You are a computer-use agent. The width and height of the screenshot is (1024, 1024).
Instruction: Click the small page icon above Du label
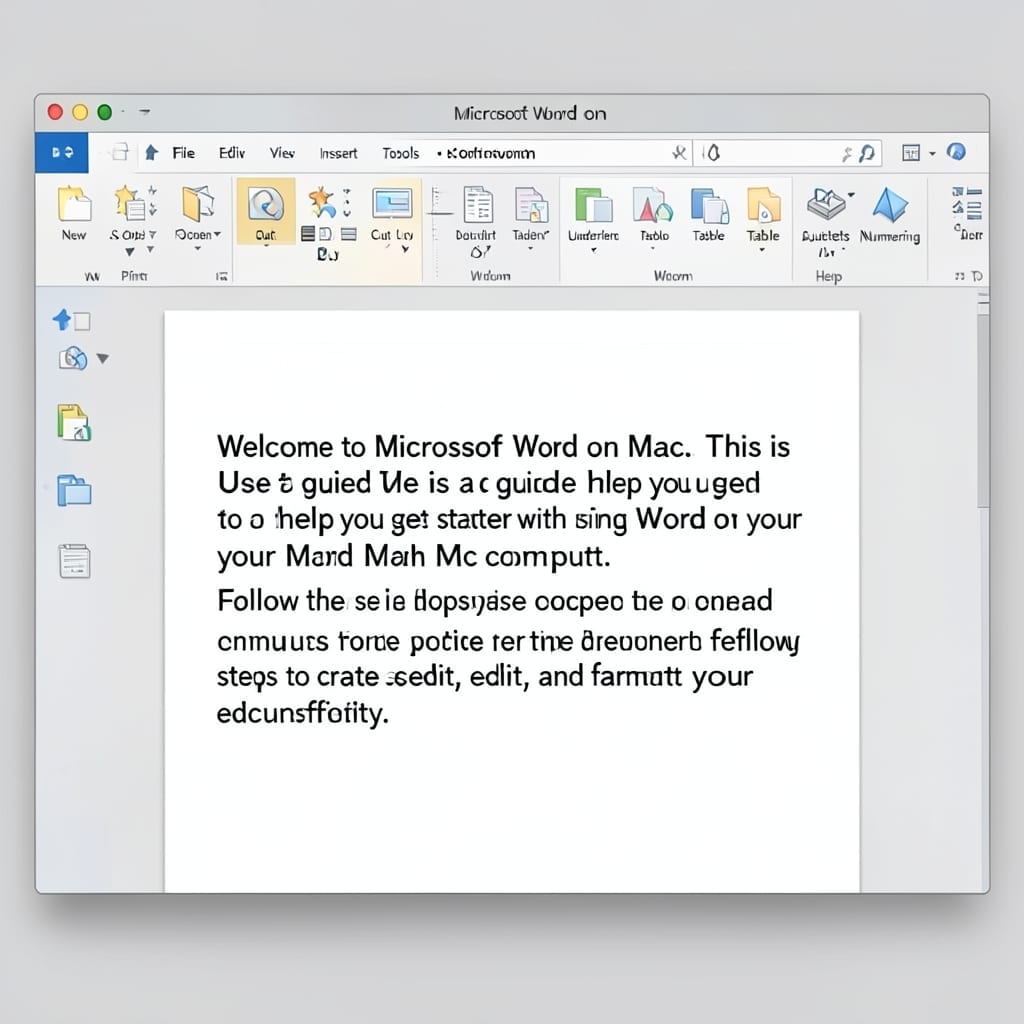tap(326, 234)
